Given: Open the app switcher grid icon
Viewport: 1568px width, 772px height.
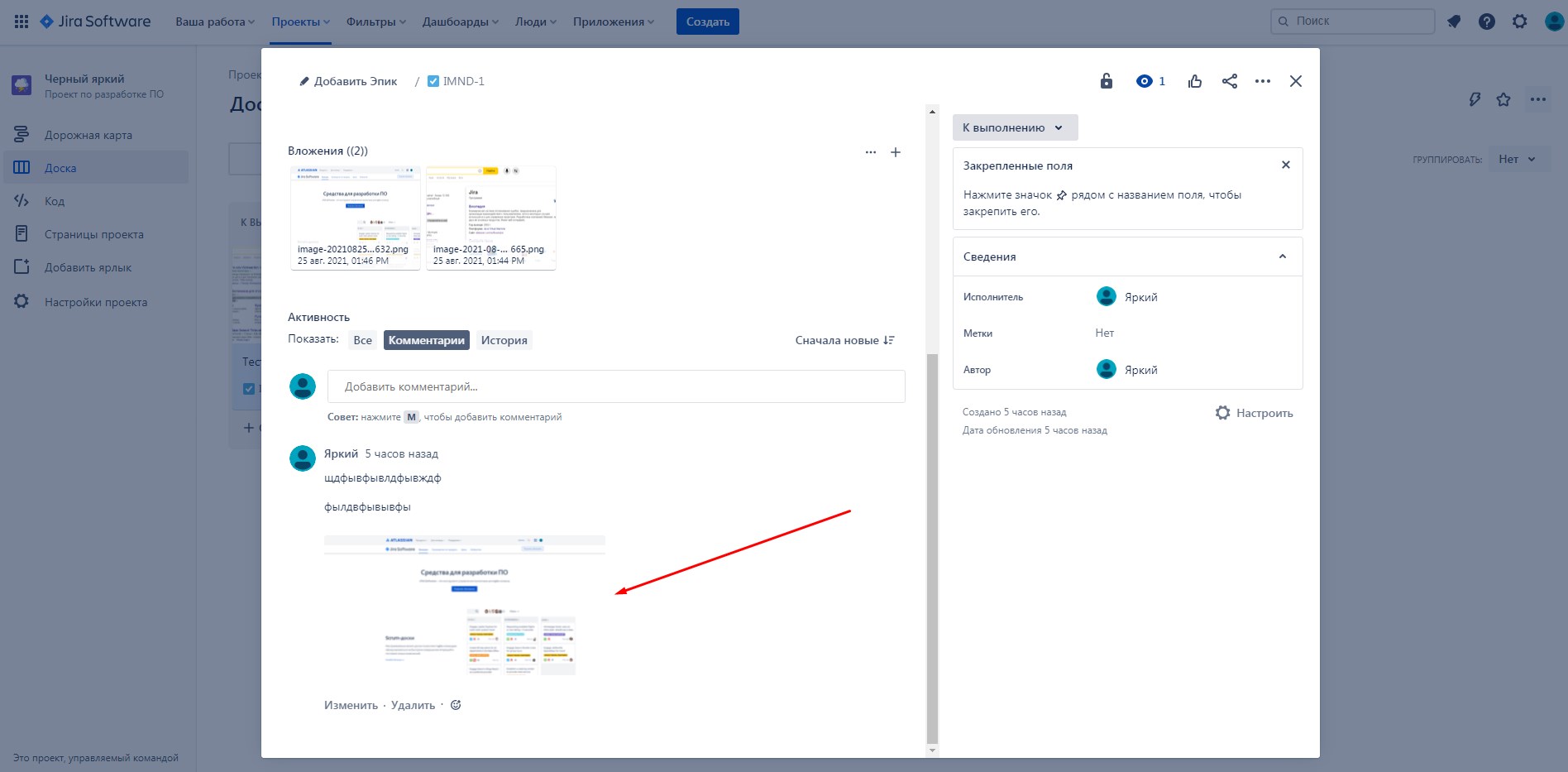Looking at the screenshot, I should pyautogui.click(x=22, y=22).
